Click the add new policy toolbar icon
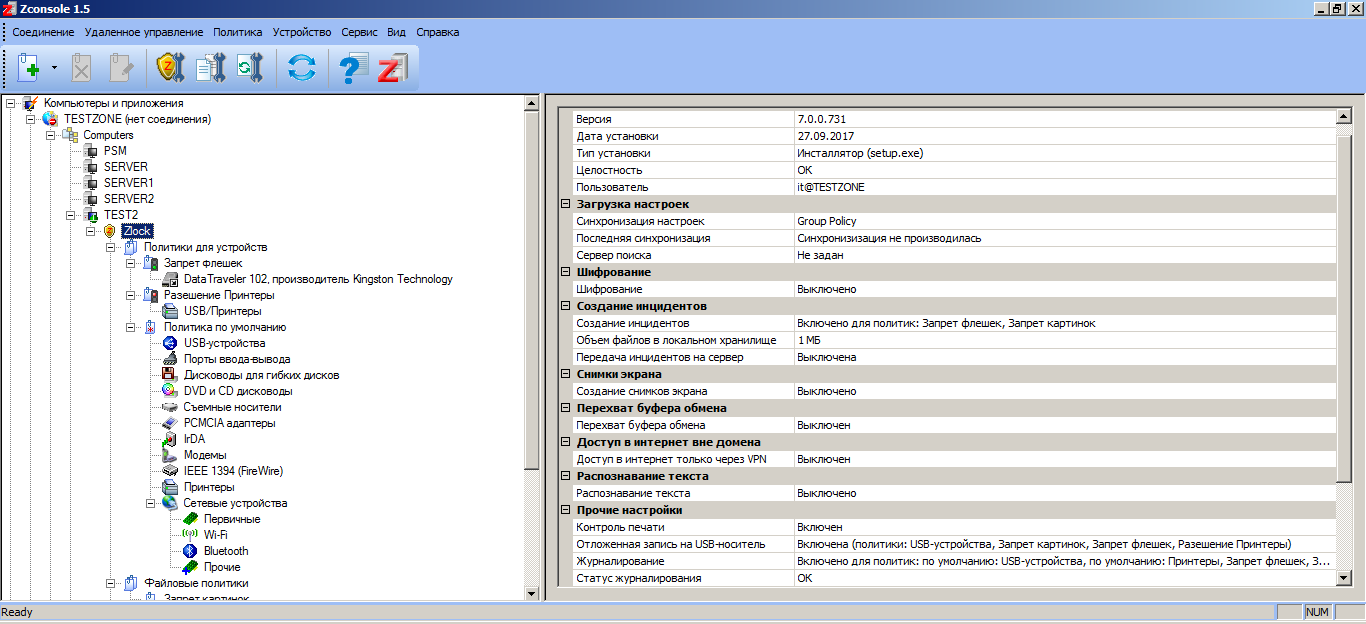Screen dimensions: 1366x624 click(x=29, y=69)
